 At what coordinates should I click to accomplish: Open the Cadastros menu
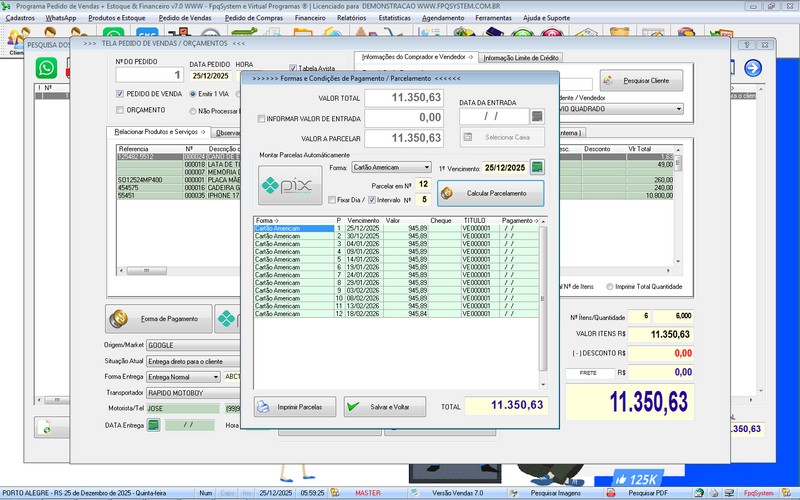click(x=20, y=18)
